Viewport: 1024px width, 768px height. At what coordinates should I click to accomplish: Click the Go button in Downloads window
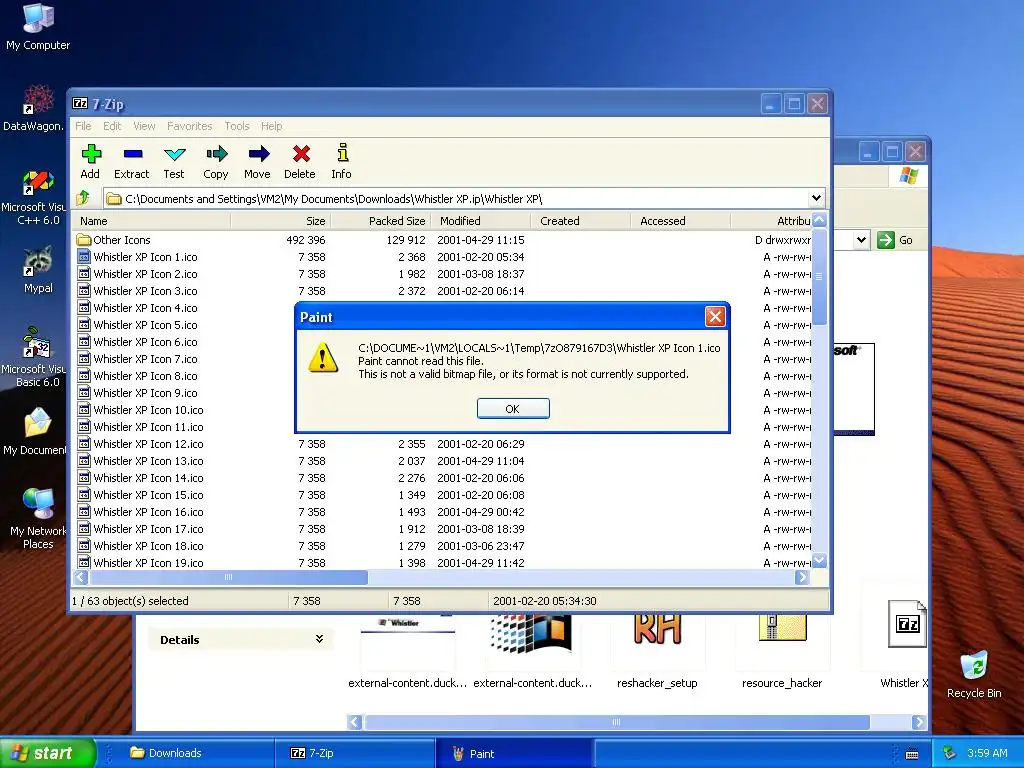[895, 240]
